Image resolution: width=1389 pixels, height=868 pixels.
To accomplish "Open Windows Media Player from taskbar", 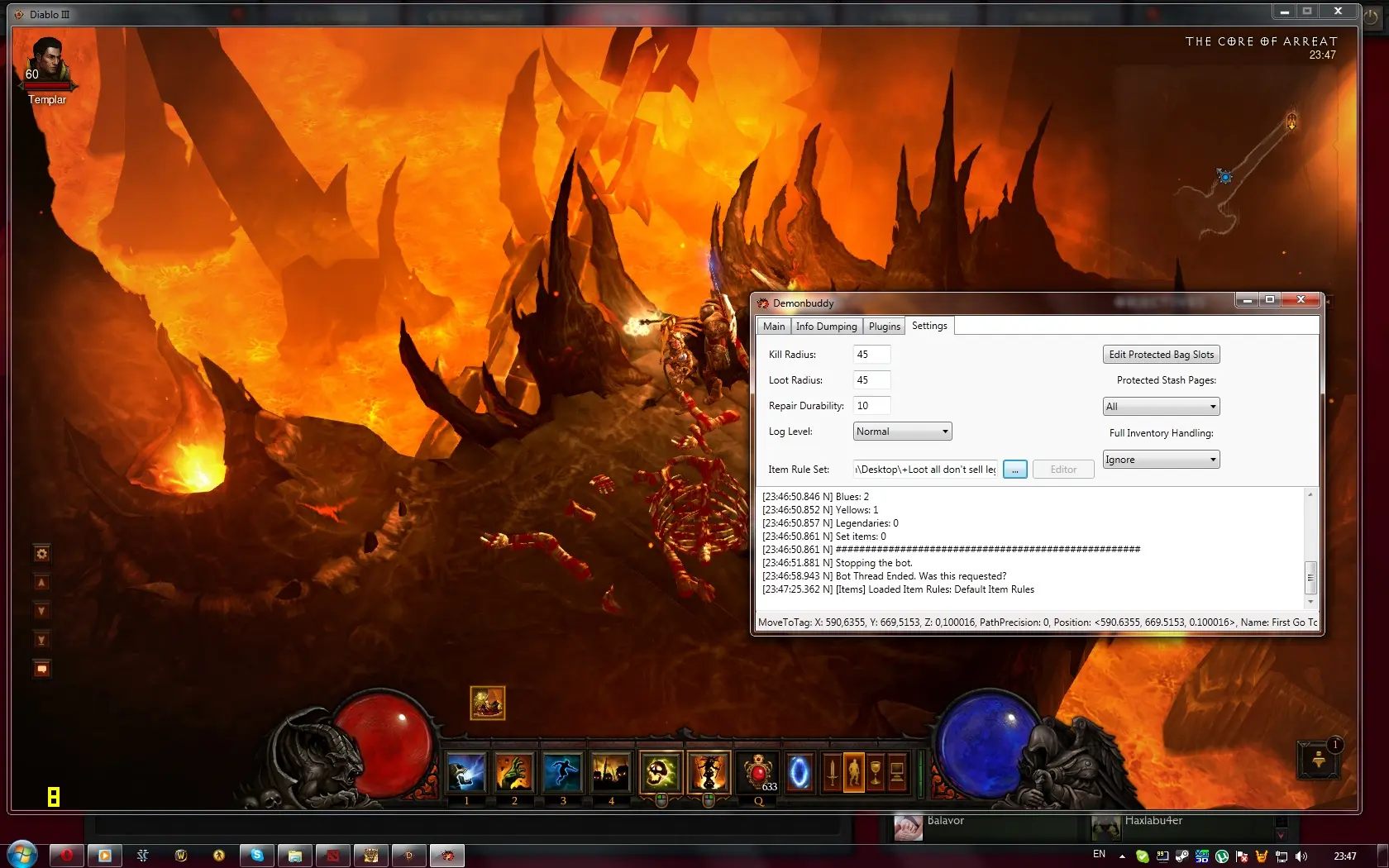I will coord(105,856).
